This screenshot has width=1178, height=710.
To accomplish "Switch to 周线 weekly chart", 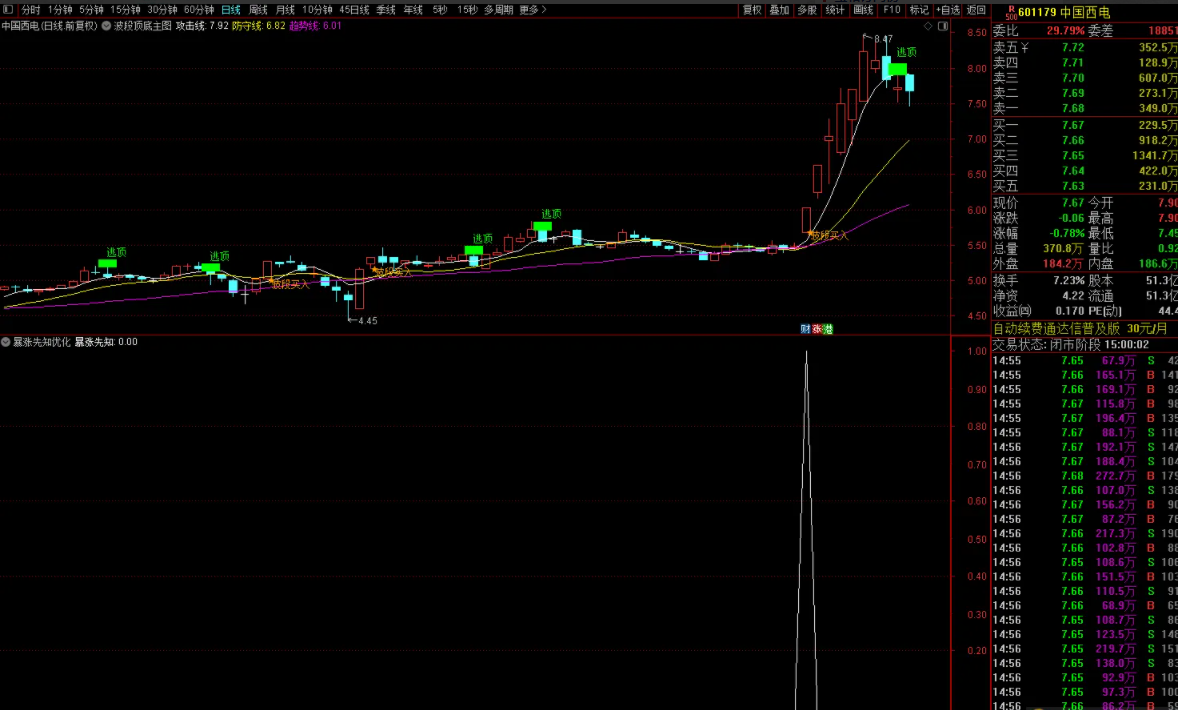I will [x=258, y=10].
